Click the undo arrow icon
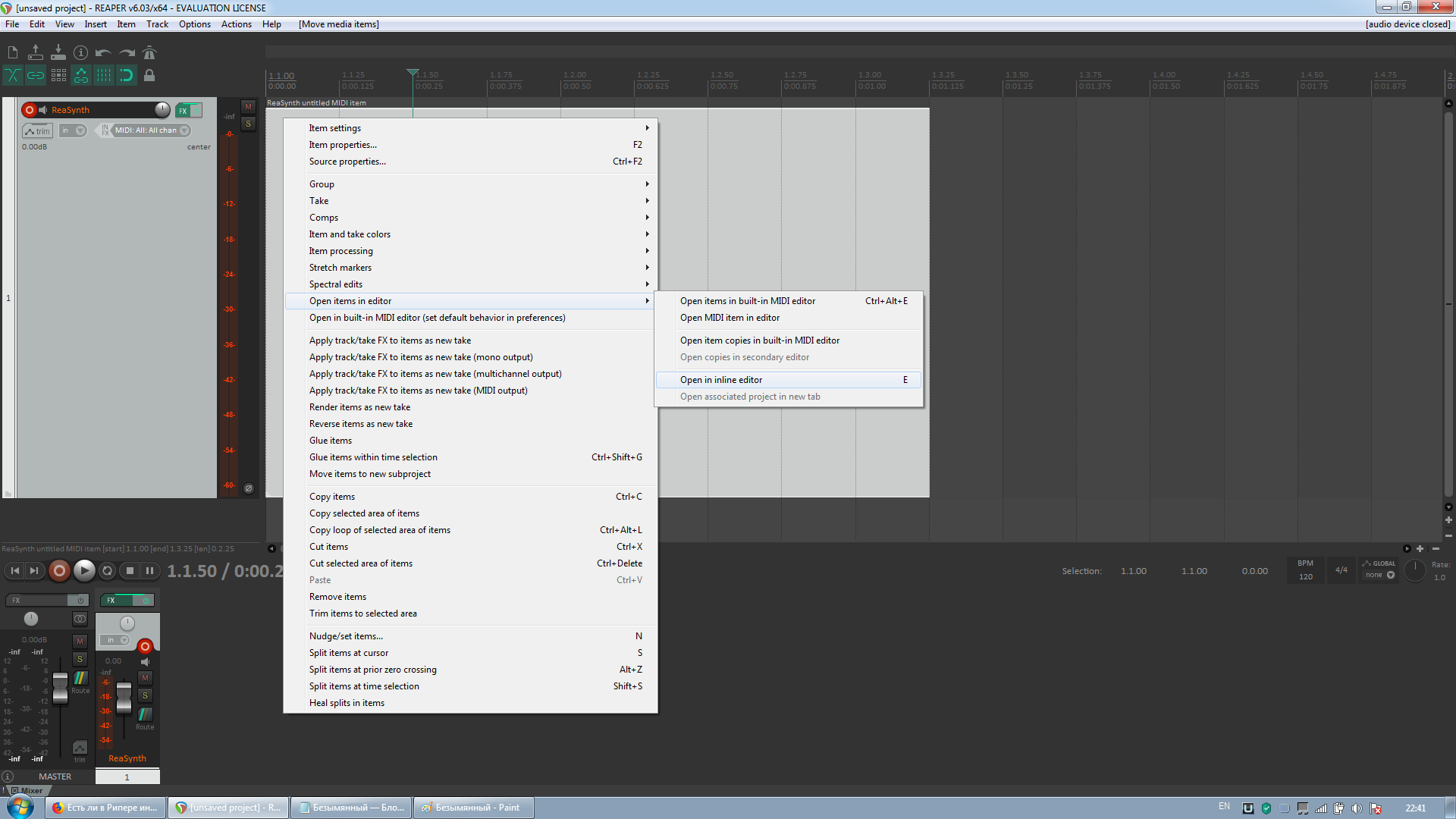The height and width of the screenshot is (819, 1456). coord(103,53)
